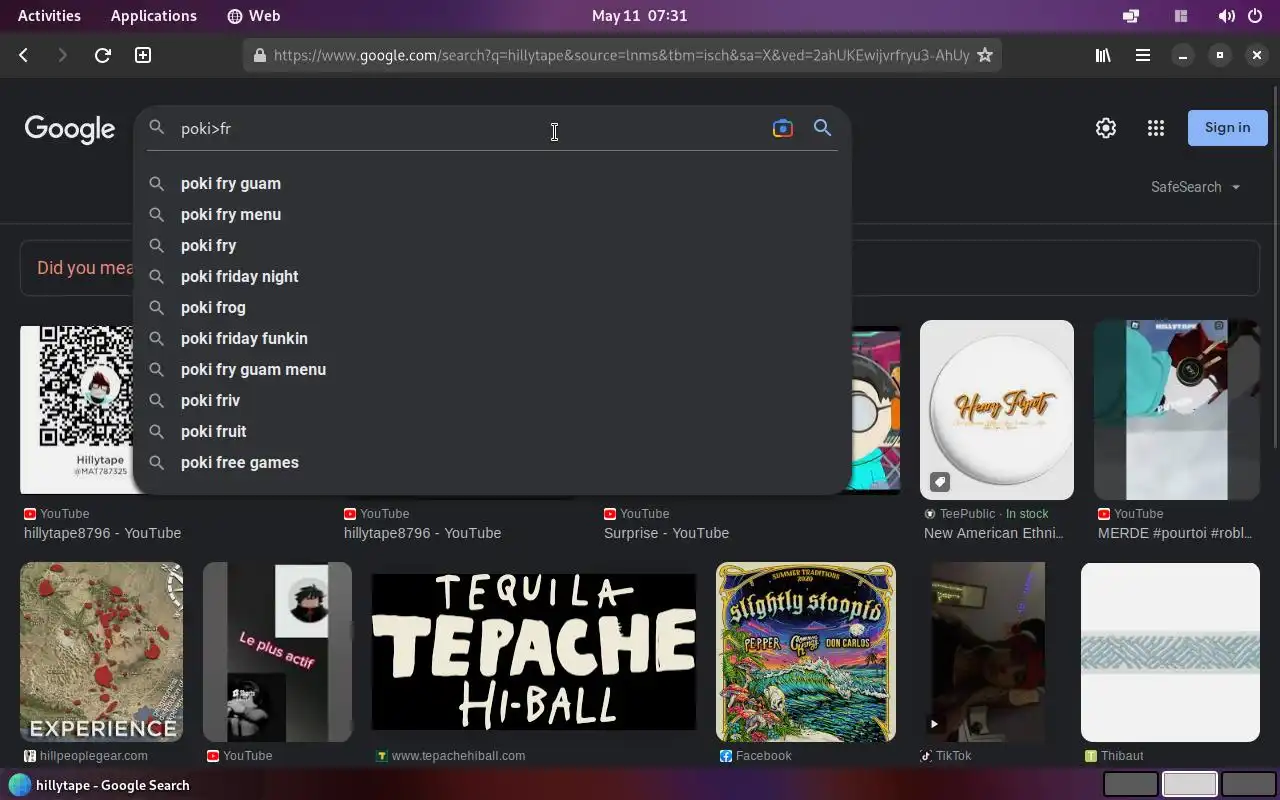This screenshot has width=1280, height=800.
Task: Select suggestion 'poki fry menu'
Action: [x=492, y=215]
